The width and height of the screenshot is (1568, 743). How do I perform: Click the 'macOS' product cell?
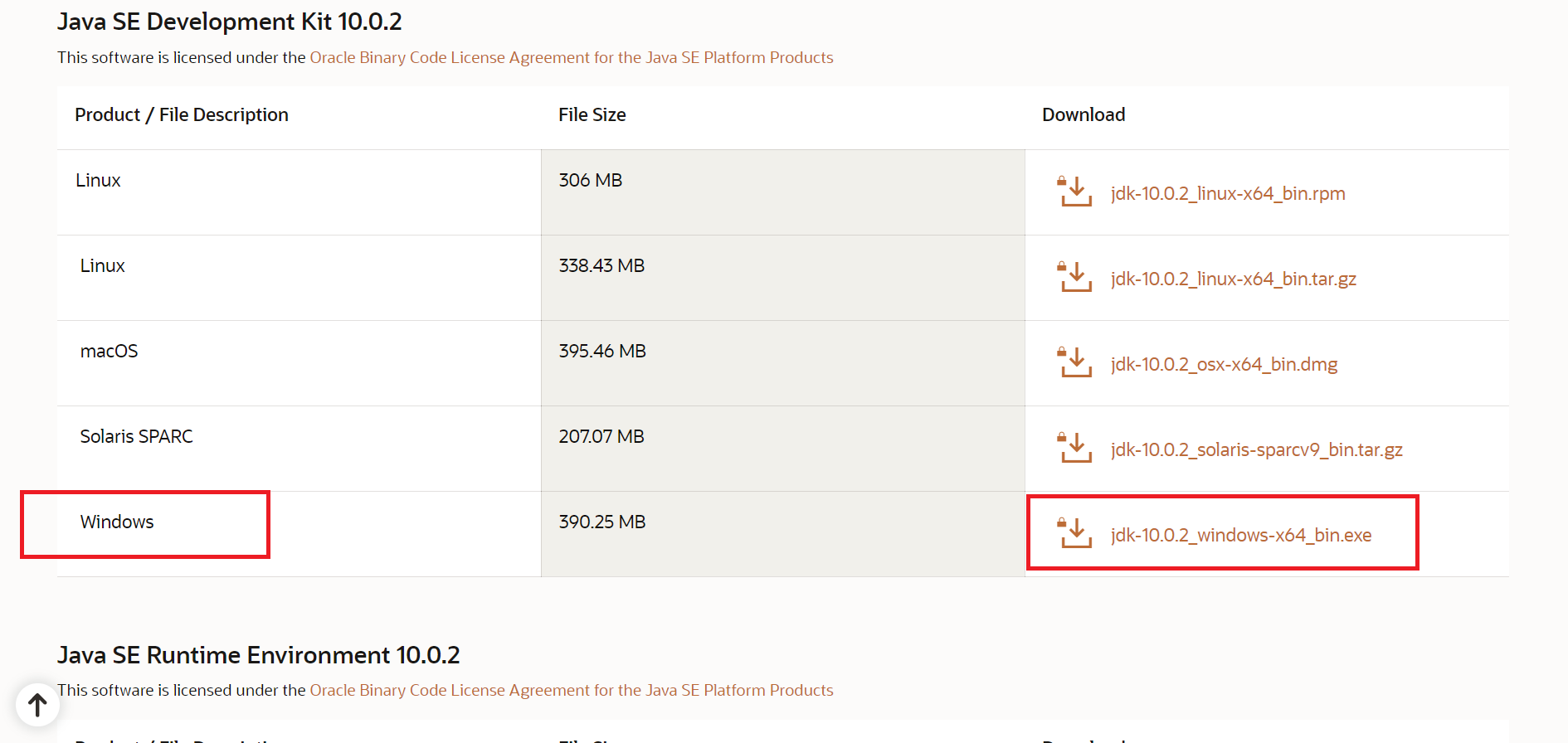tap(299, 363)
